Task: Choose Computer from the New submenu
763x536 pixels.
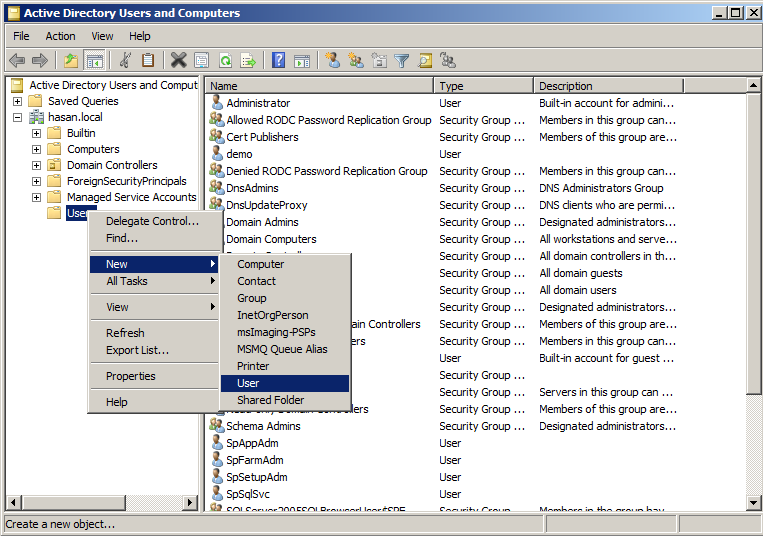Action: pyautogui.click(x=285, y=264)
